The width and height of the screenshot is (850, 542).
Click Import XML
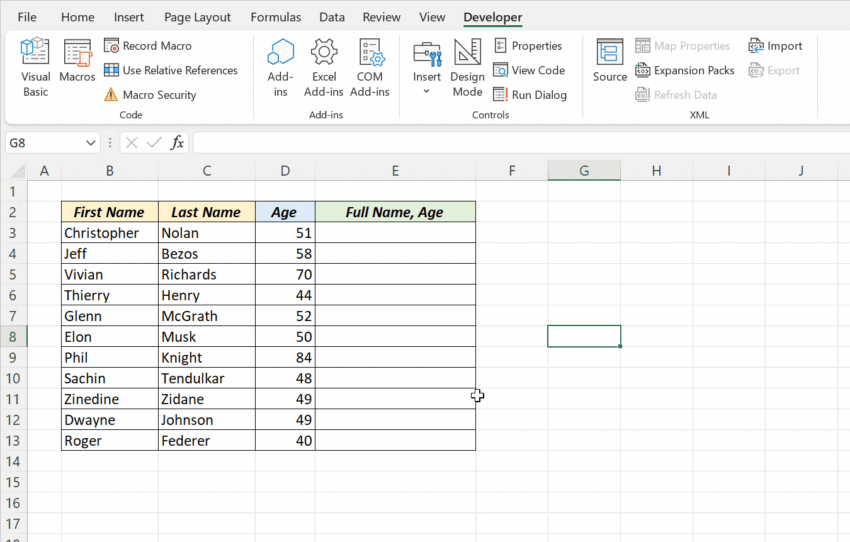[775, 46]
